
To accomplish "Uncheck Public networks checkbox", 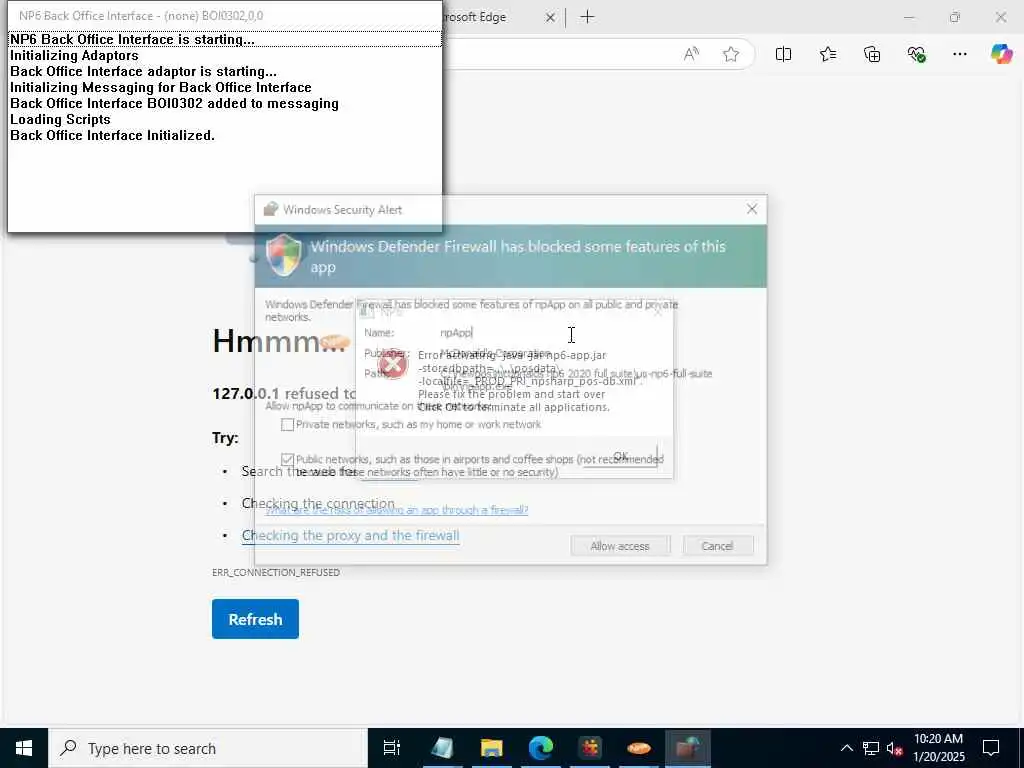I will (287, 459).
